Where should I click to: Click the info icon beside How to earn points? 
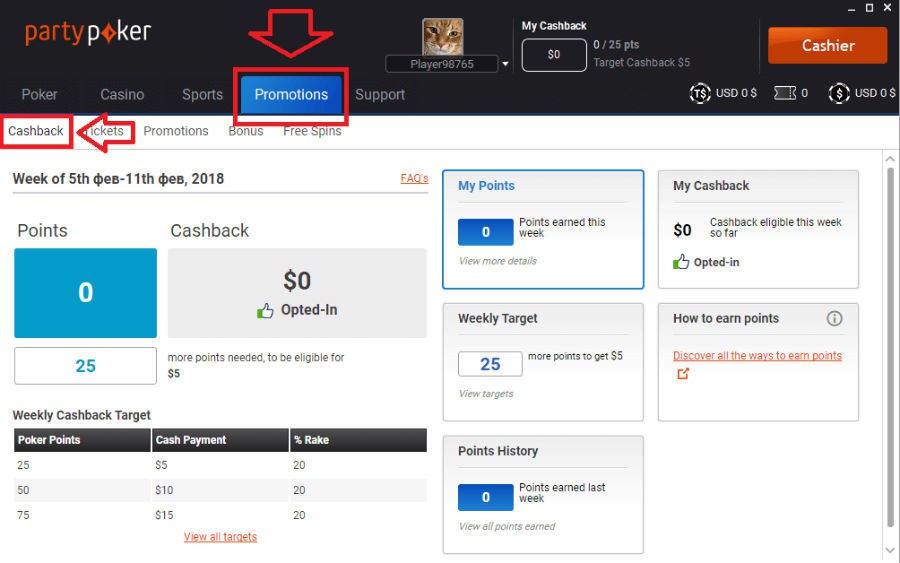tap(834, 319)
